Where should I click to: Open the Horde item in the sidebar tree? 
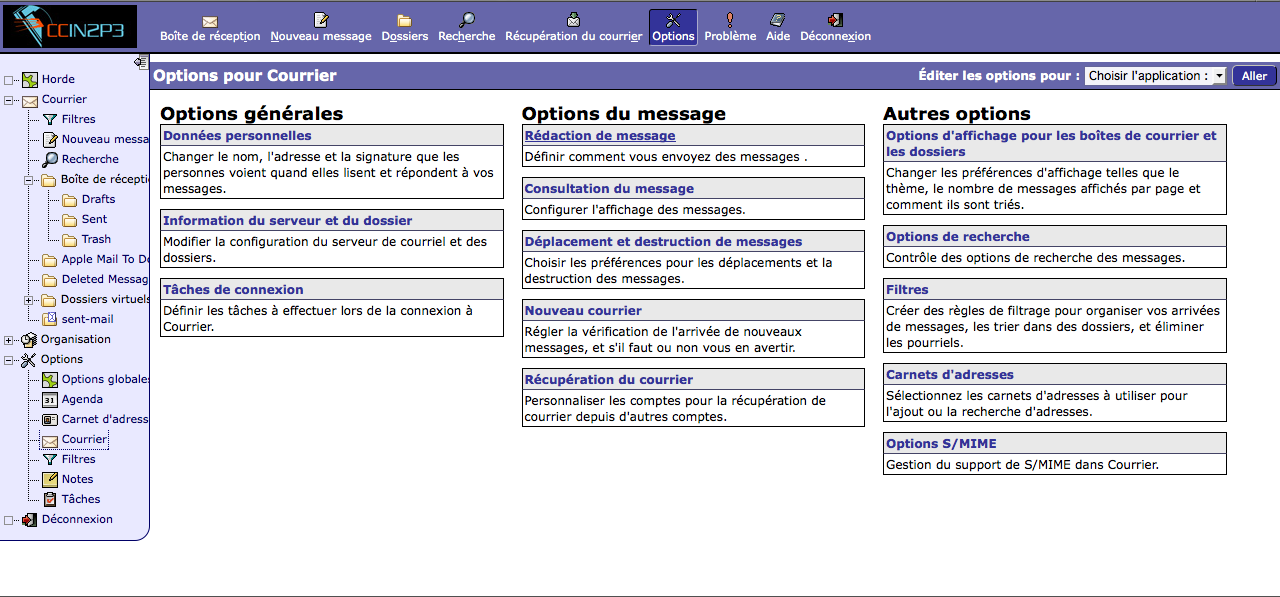point(58,79)
